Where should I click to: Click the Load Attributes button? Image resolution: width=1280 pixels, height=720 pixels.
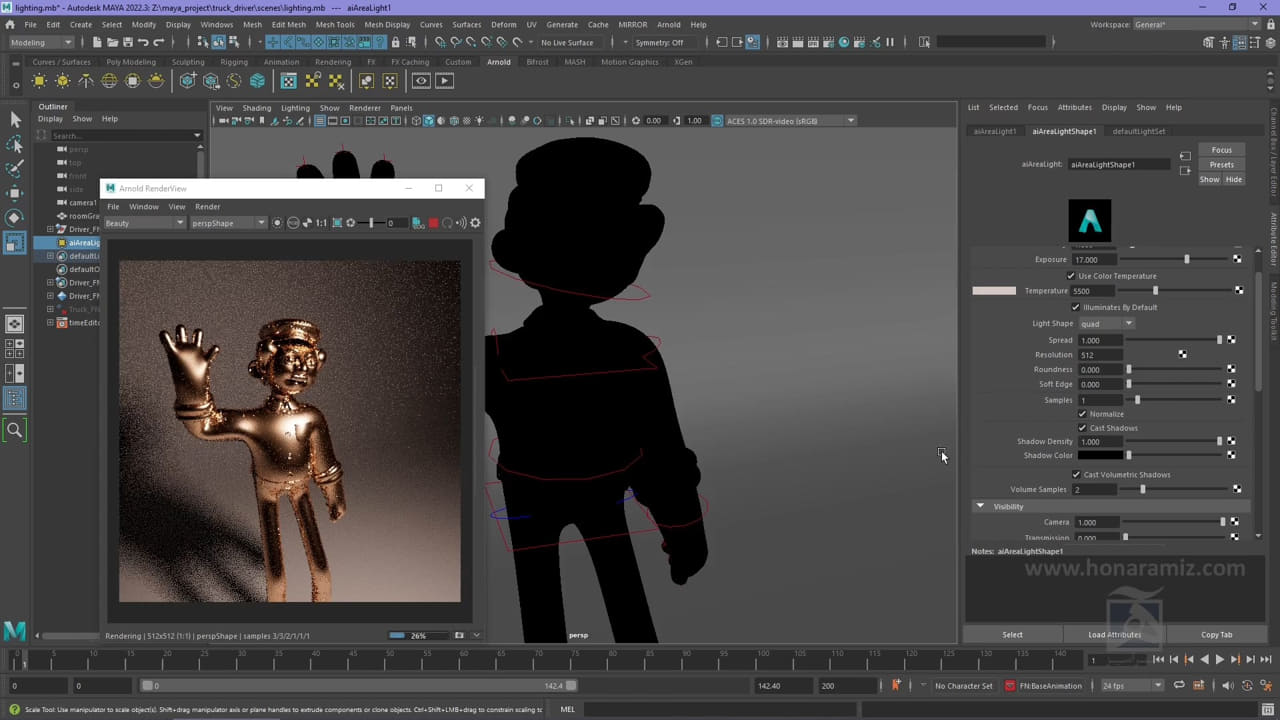[1114, 634]
